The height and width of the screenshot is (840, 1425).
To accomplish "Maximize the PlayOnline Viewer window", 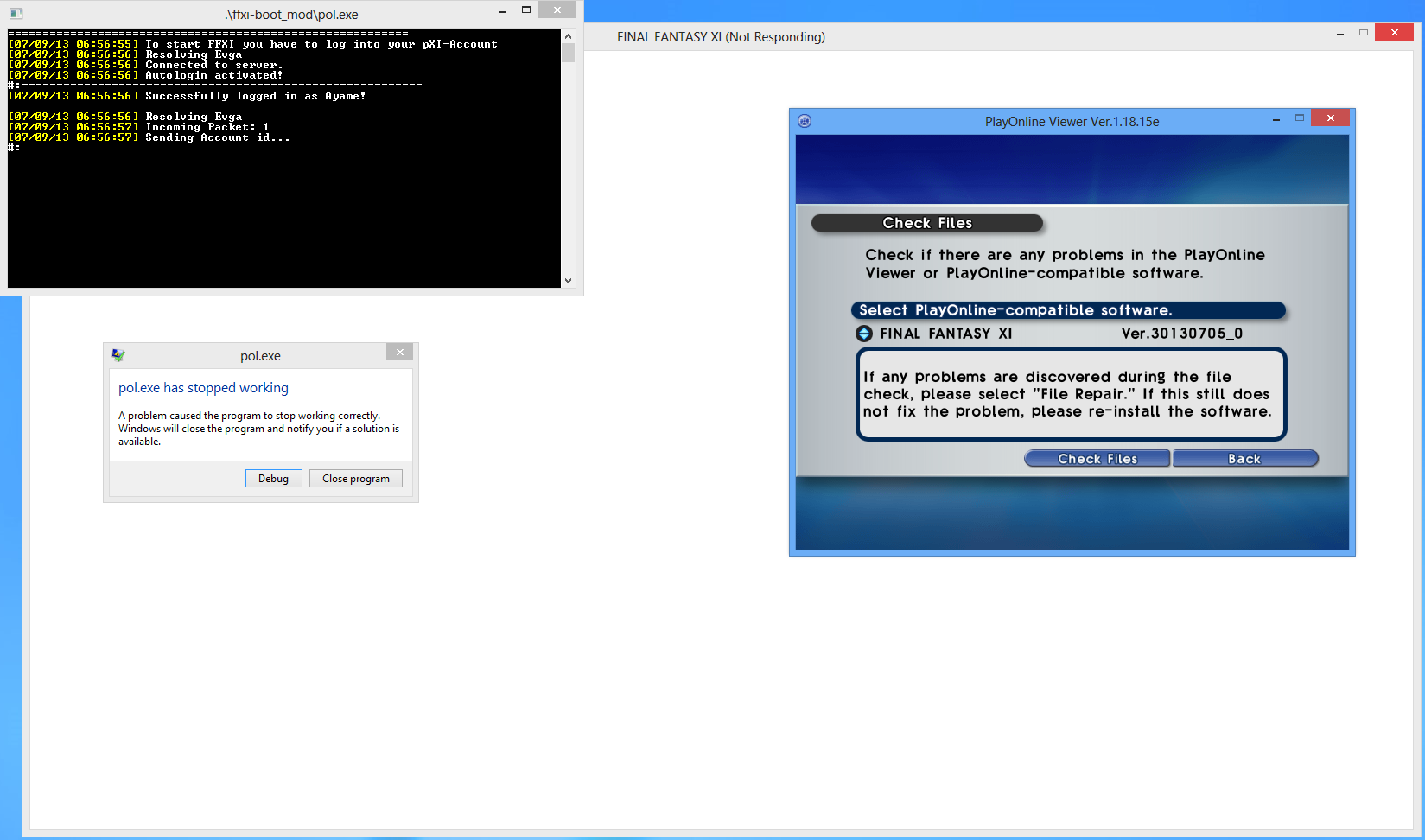I will click(x=1299, y=118).
